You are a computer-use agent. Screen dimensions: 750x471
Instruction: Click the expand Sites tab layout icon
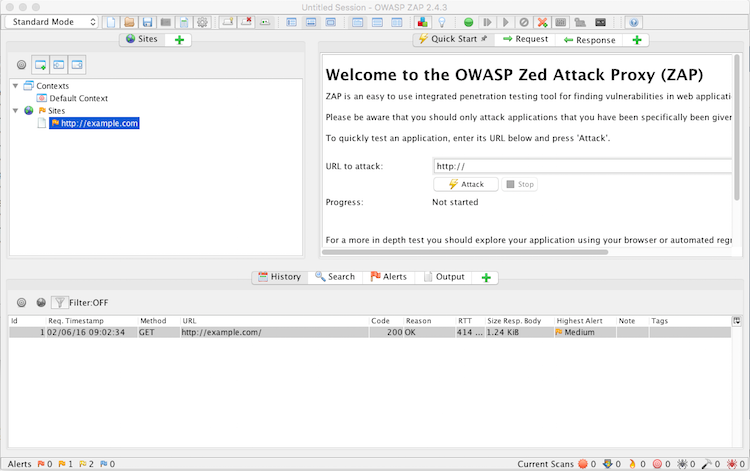291,22
